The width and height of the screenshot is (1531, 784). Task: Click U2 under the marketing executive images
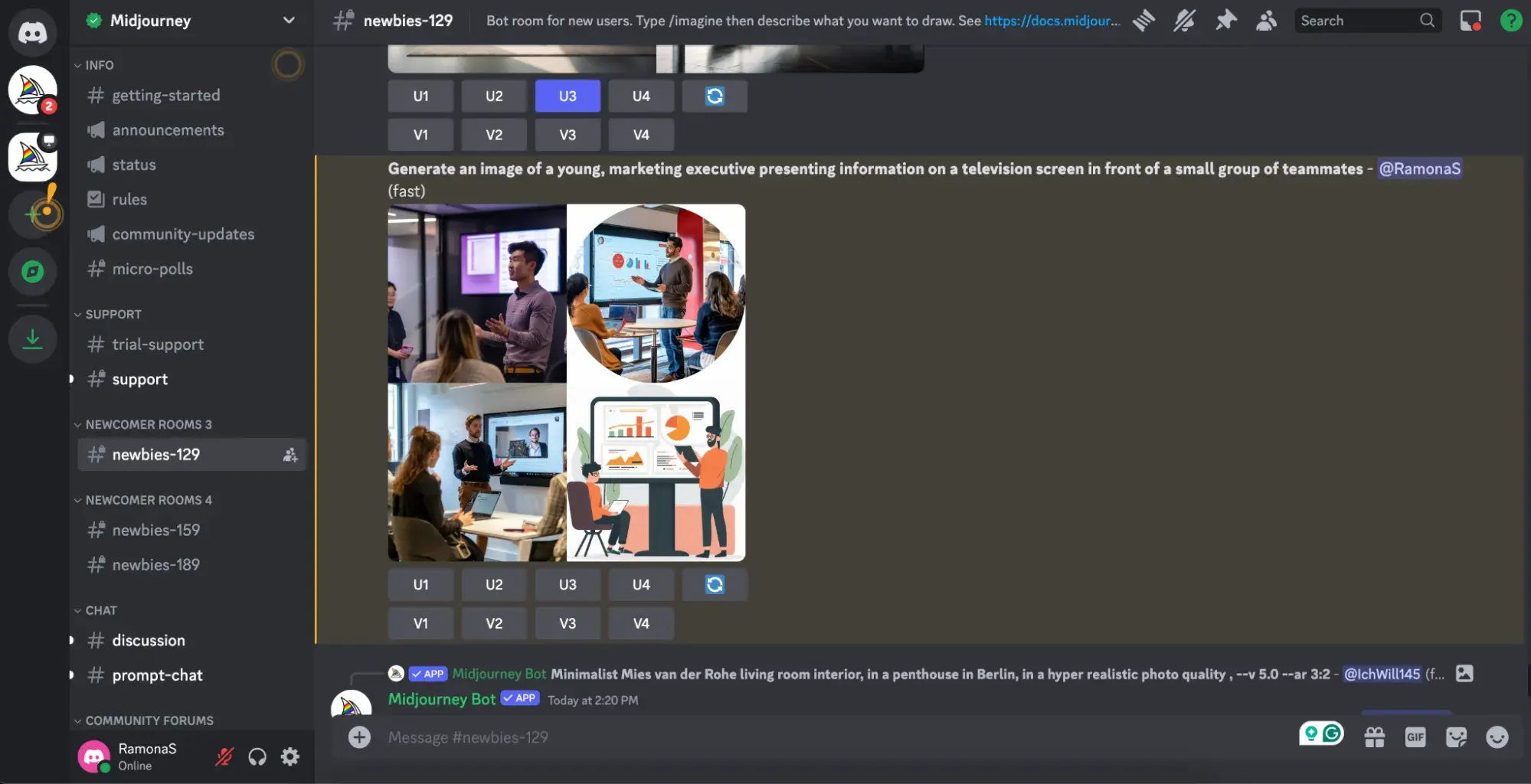tap(494, 585)
